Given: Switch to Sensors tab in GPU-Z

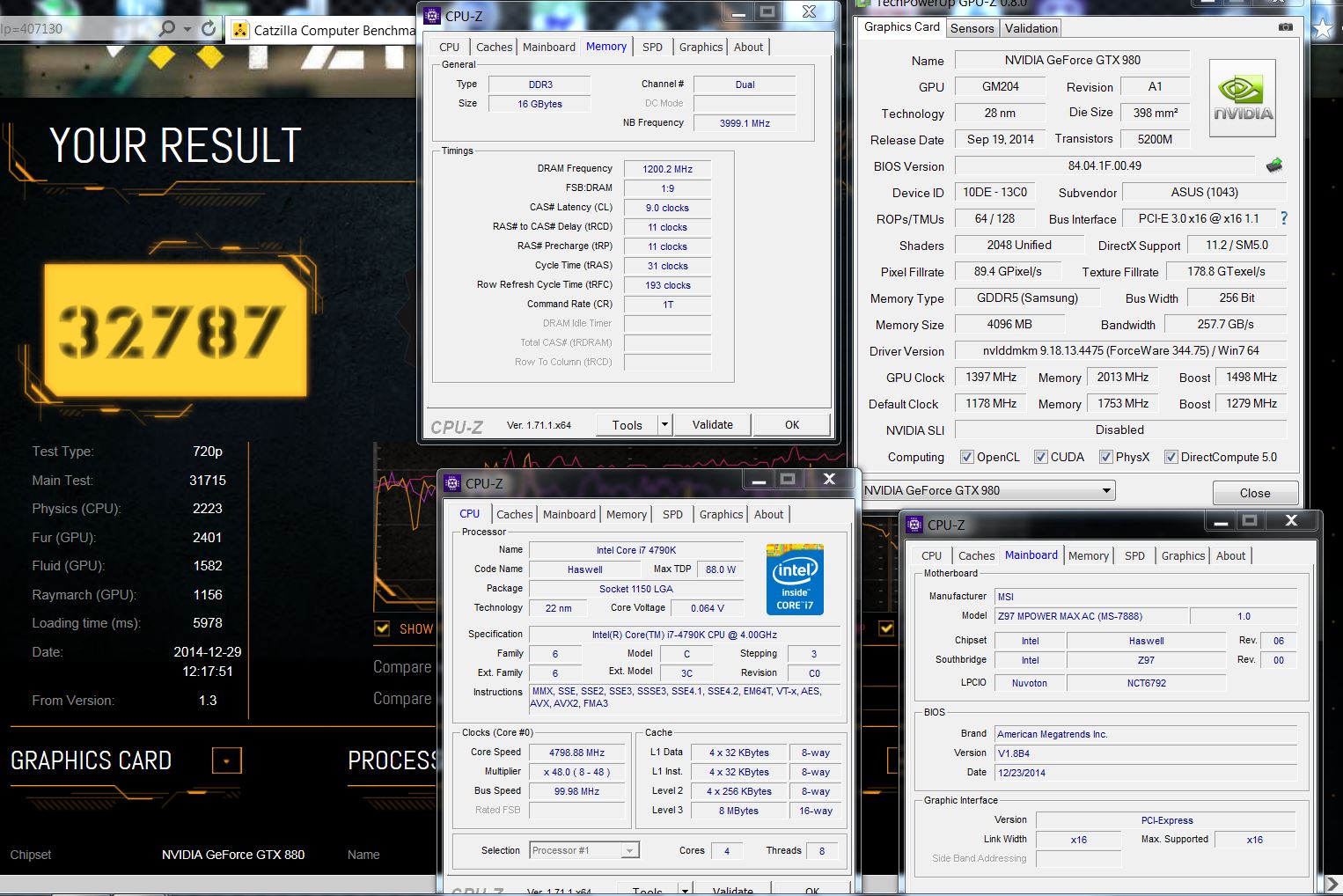Looking at the screenshot, I should coord(972,28).
